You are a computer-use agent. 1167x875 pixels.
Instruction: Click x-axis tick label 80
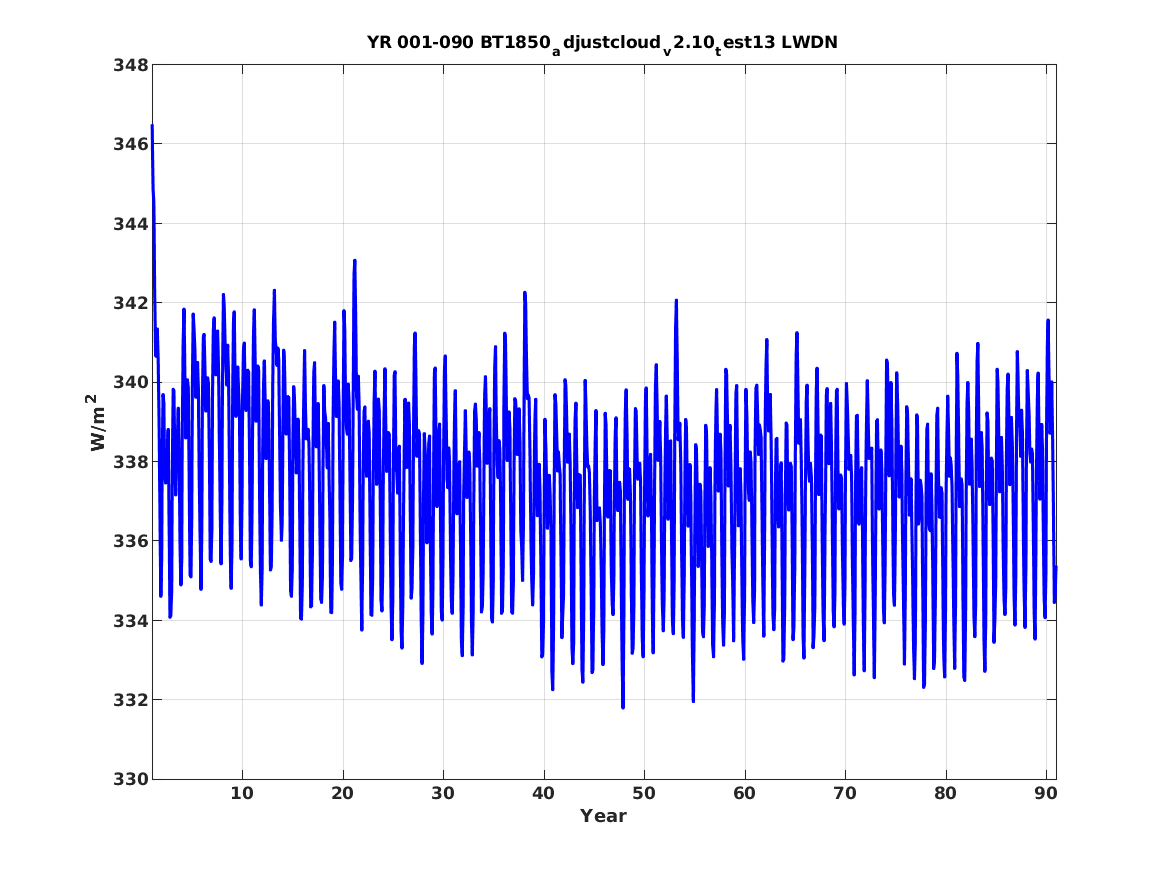pos(945,794)
